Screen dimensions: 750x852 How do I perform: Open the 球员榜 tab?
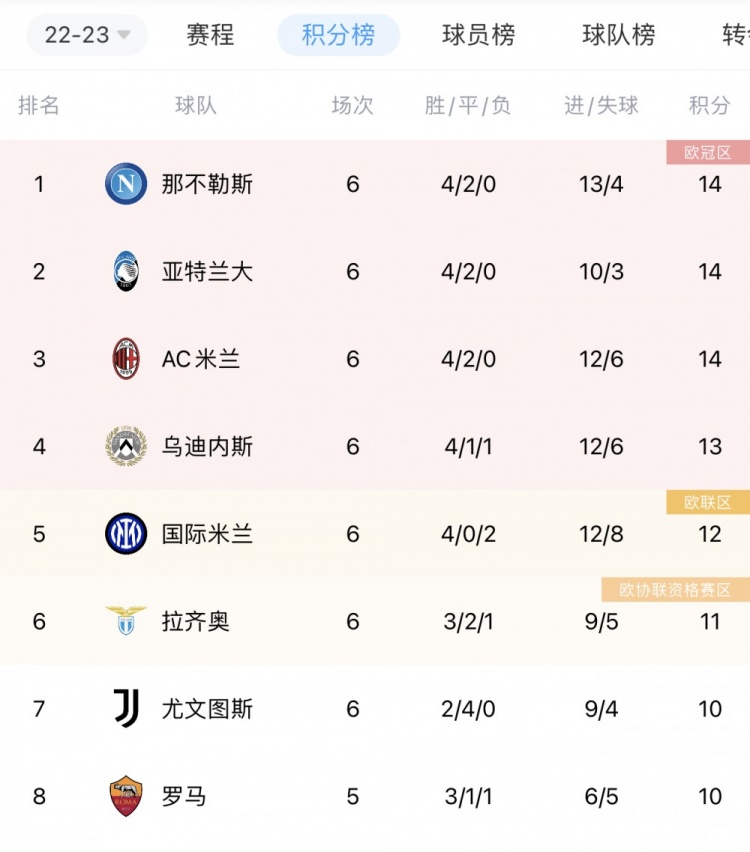tap(478, 35)
